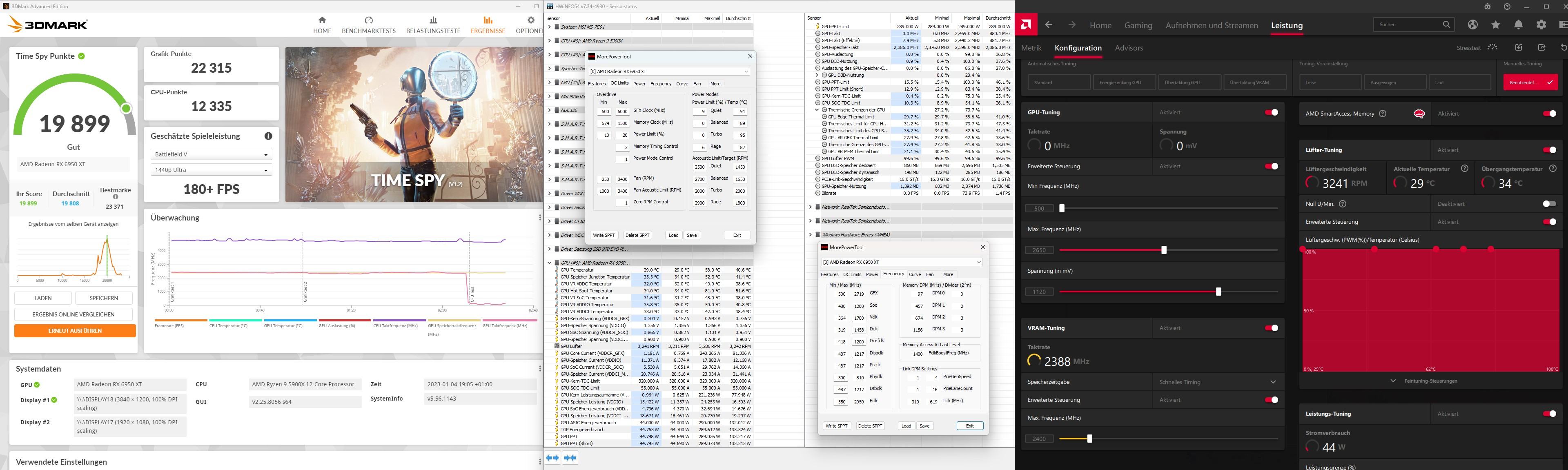Expand Feintuning-Steuerungen section
The width and height of the screenshot is (1568, 470).
(x=1430, y=381)
